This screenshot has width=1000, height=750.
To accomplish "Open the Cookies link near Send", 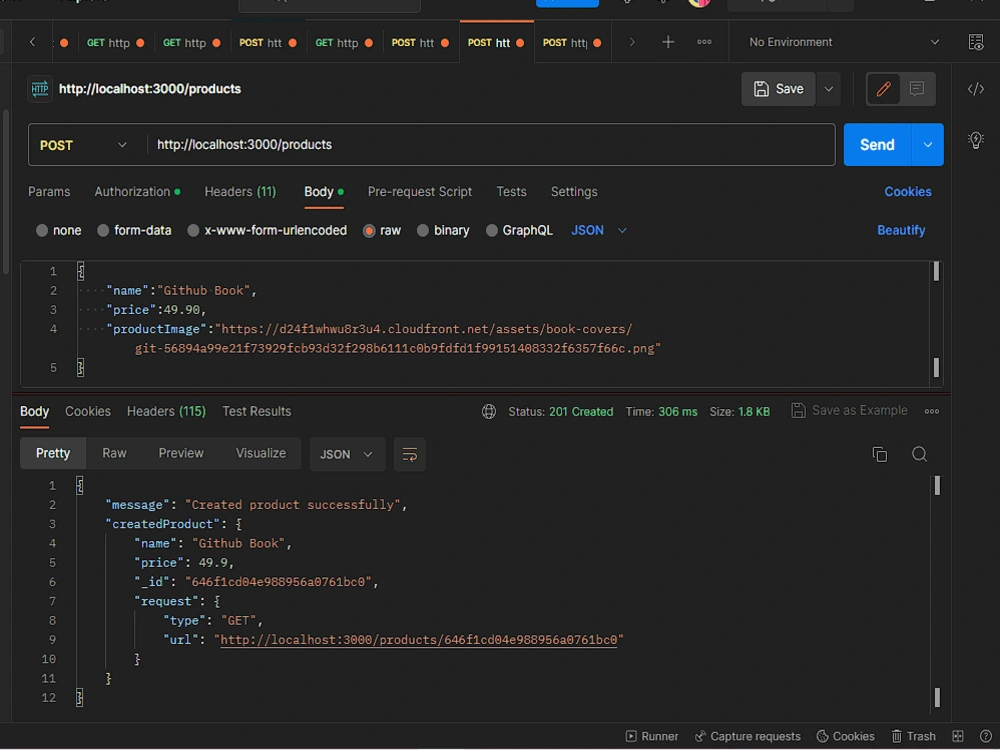I will coord(908,192).
